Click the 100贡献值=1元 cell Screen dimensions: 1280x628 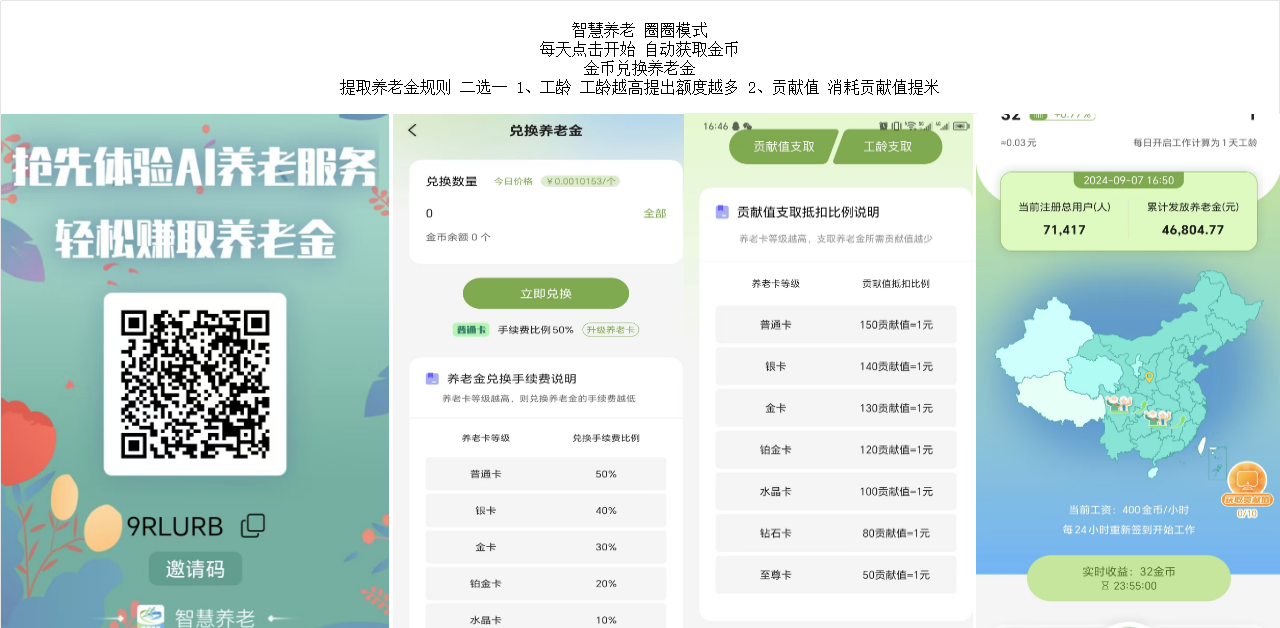(x=896, y=492)
